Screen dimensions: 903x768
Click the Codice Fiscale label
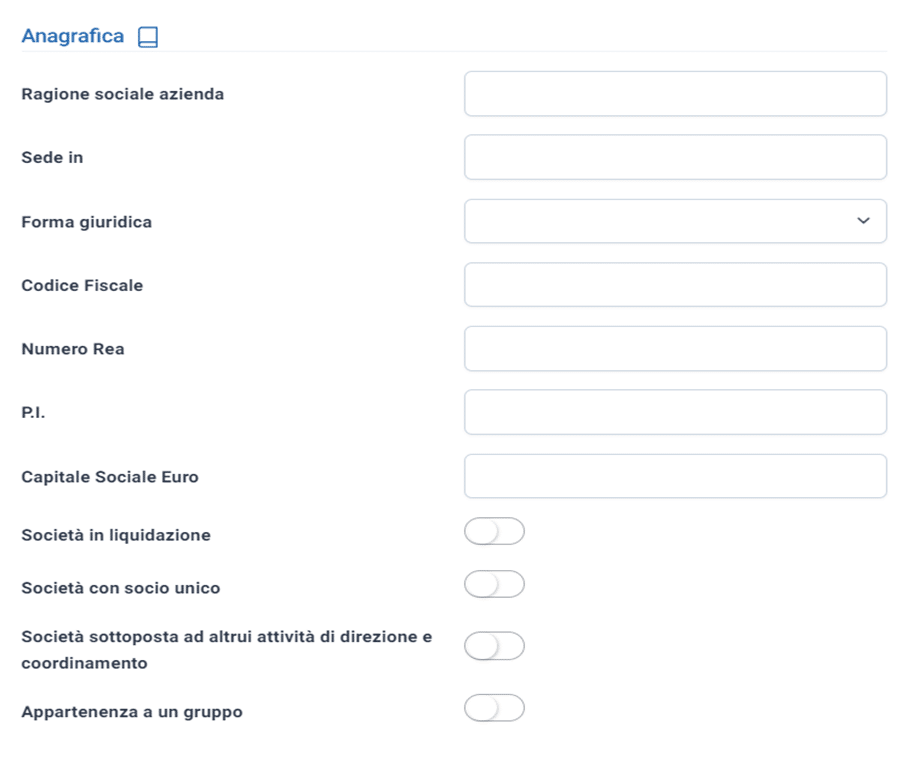click(82, 286)
